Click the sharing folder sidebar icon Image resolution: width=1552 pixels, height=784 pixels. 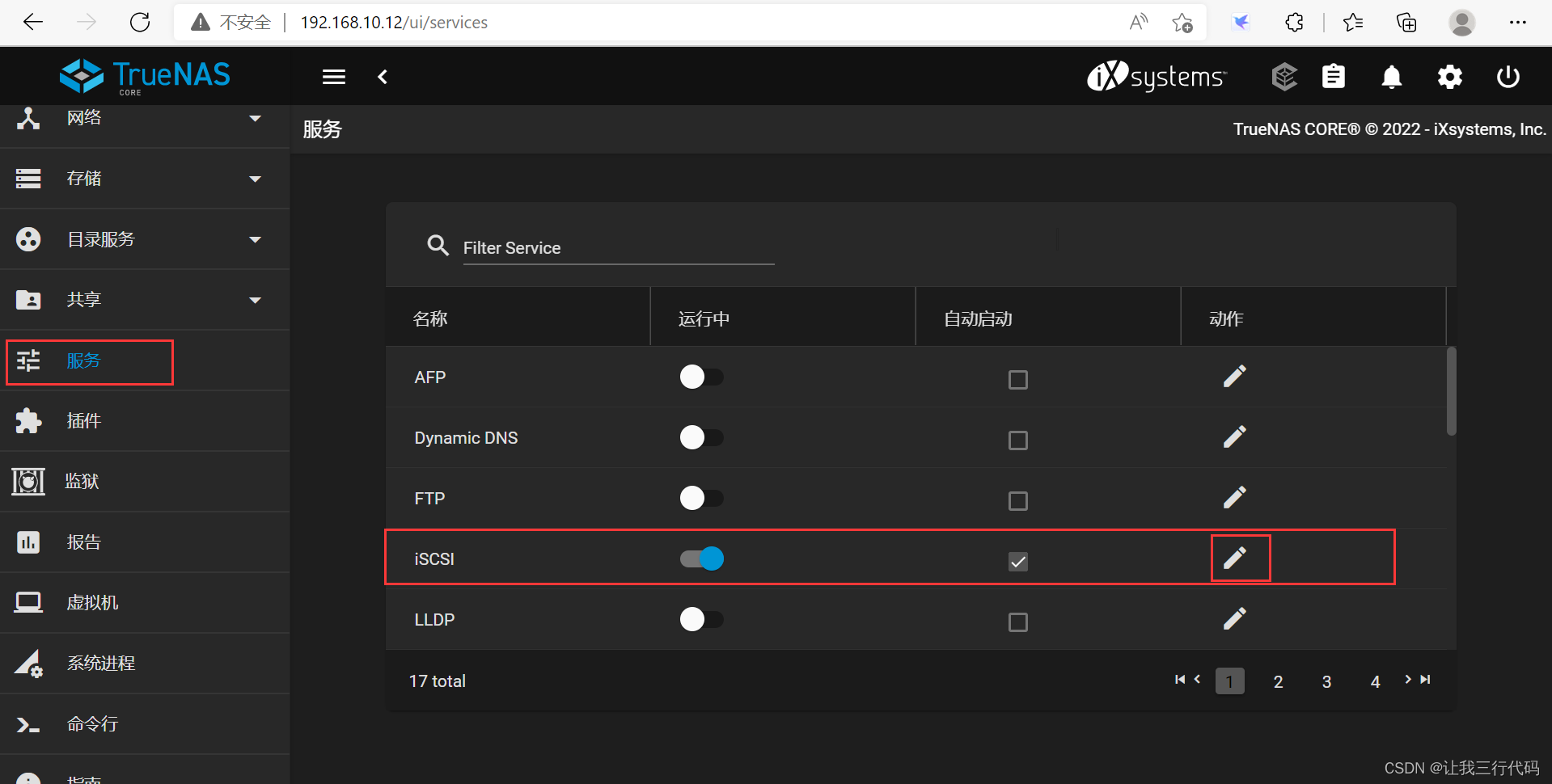click(28, 300)
